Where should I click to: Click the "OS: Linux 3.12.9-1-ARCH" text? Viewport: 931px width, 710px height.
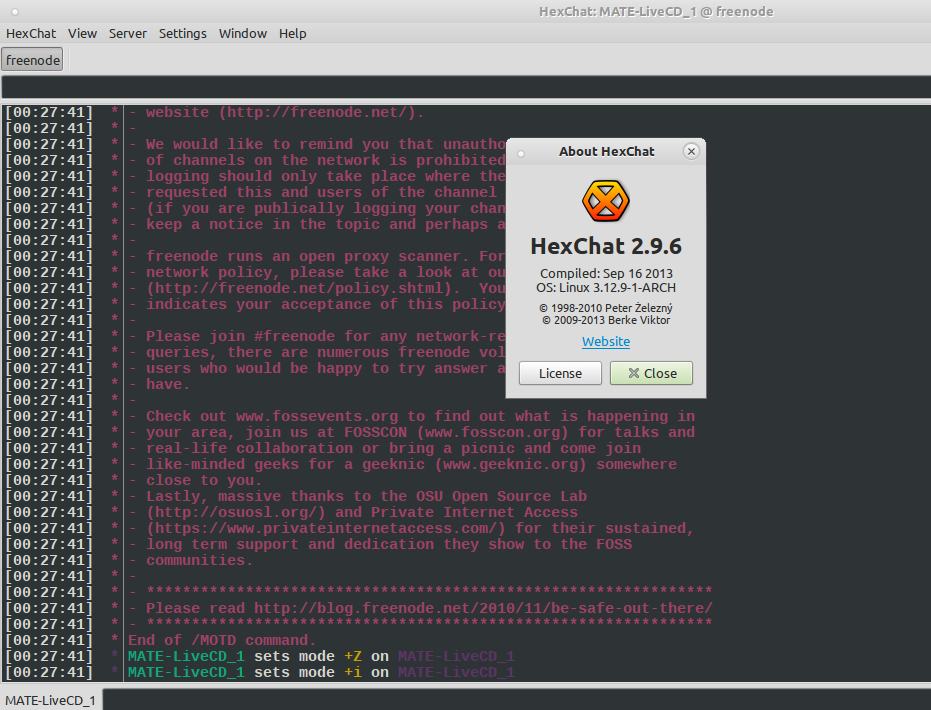coord(606,288)
